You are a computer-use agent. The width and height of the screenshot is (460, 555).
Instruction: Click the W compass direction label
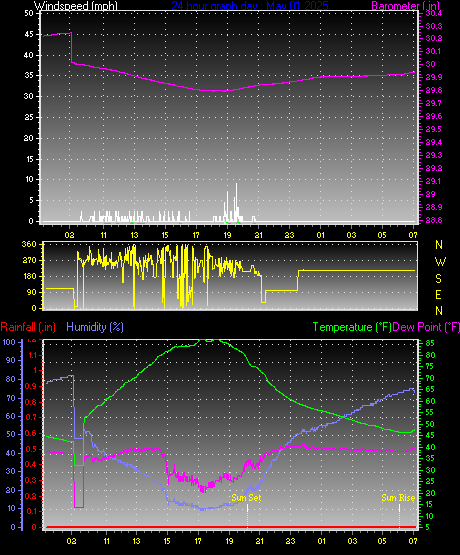[440, 262]
